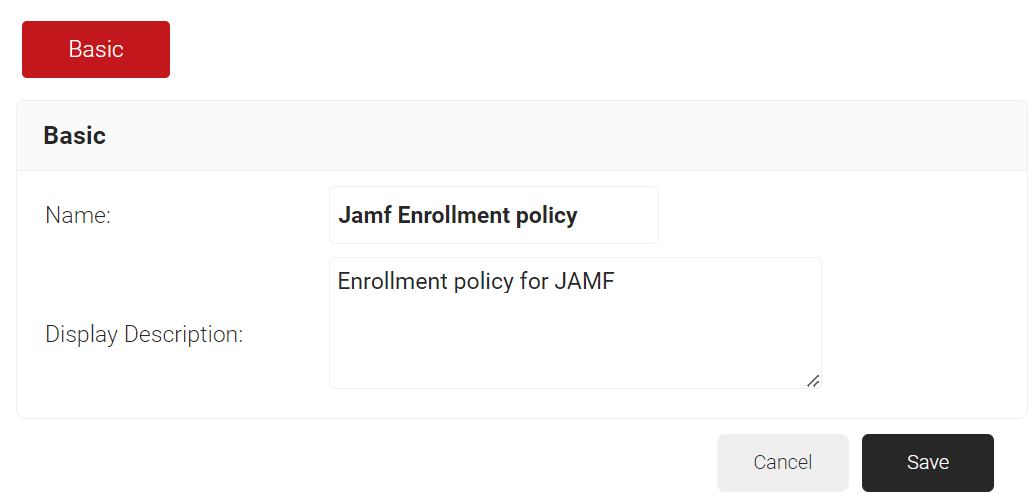Click the Display Description: label
Screen dimensions: 1035x501
[144, 334]
